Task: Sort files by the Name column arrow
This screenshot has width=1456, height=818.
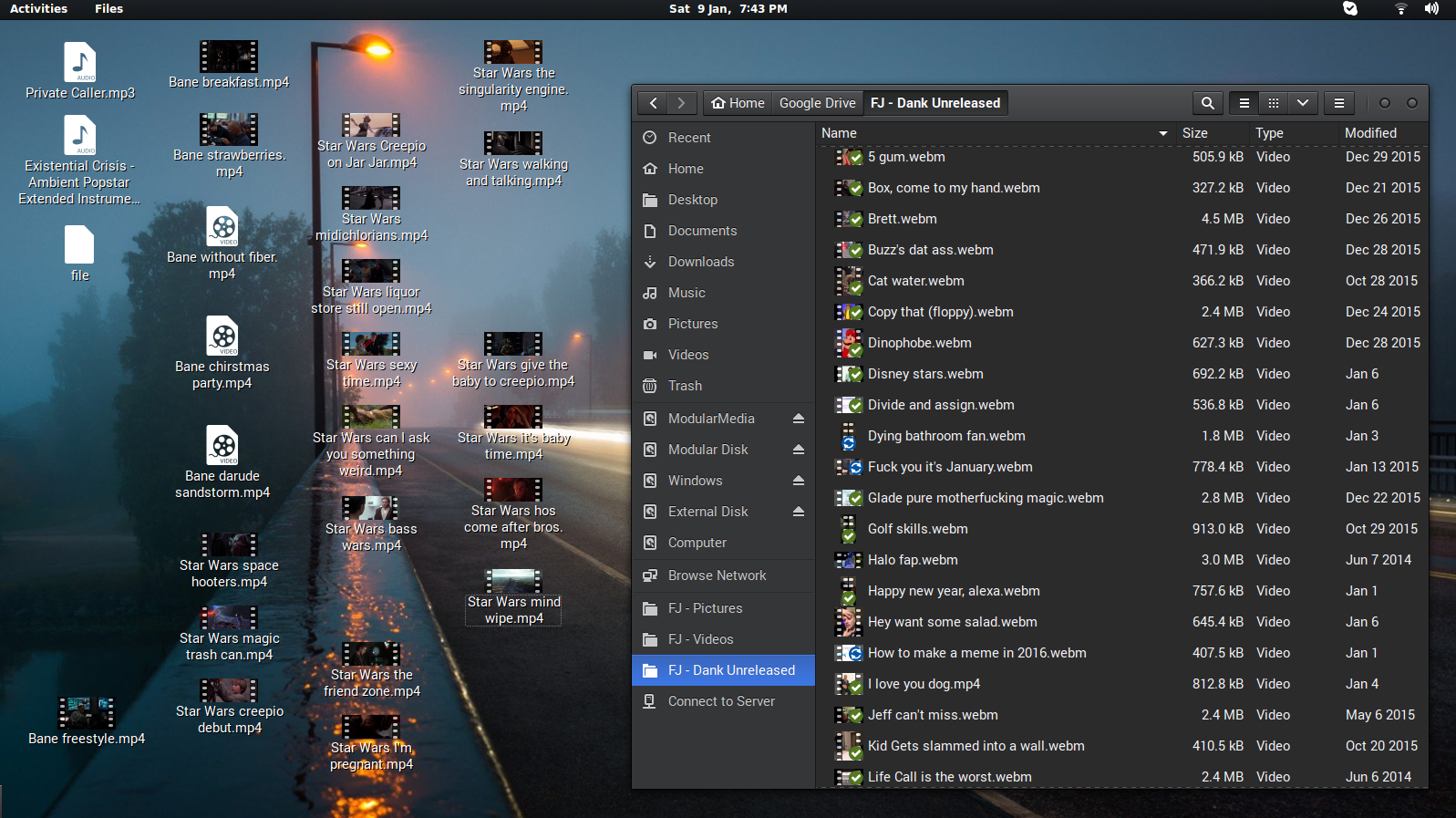Action: click(1162, 133)
